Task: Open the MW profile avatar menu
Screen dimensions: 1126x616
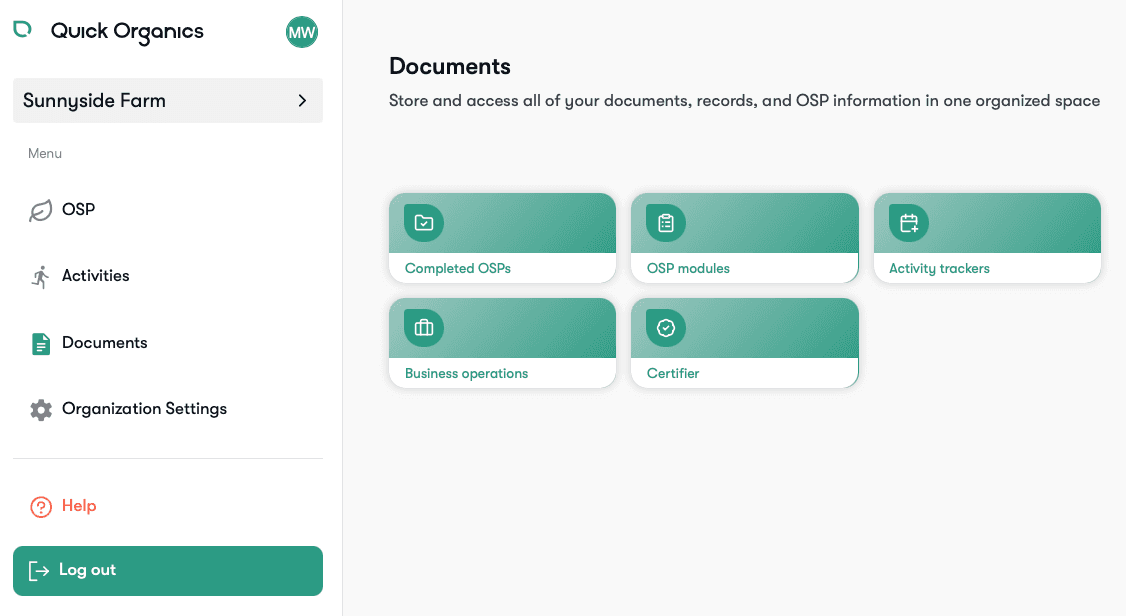Action: pos(302,32)
